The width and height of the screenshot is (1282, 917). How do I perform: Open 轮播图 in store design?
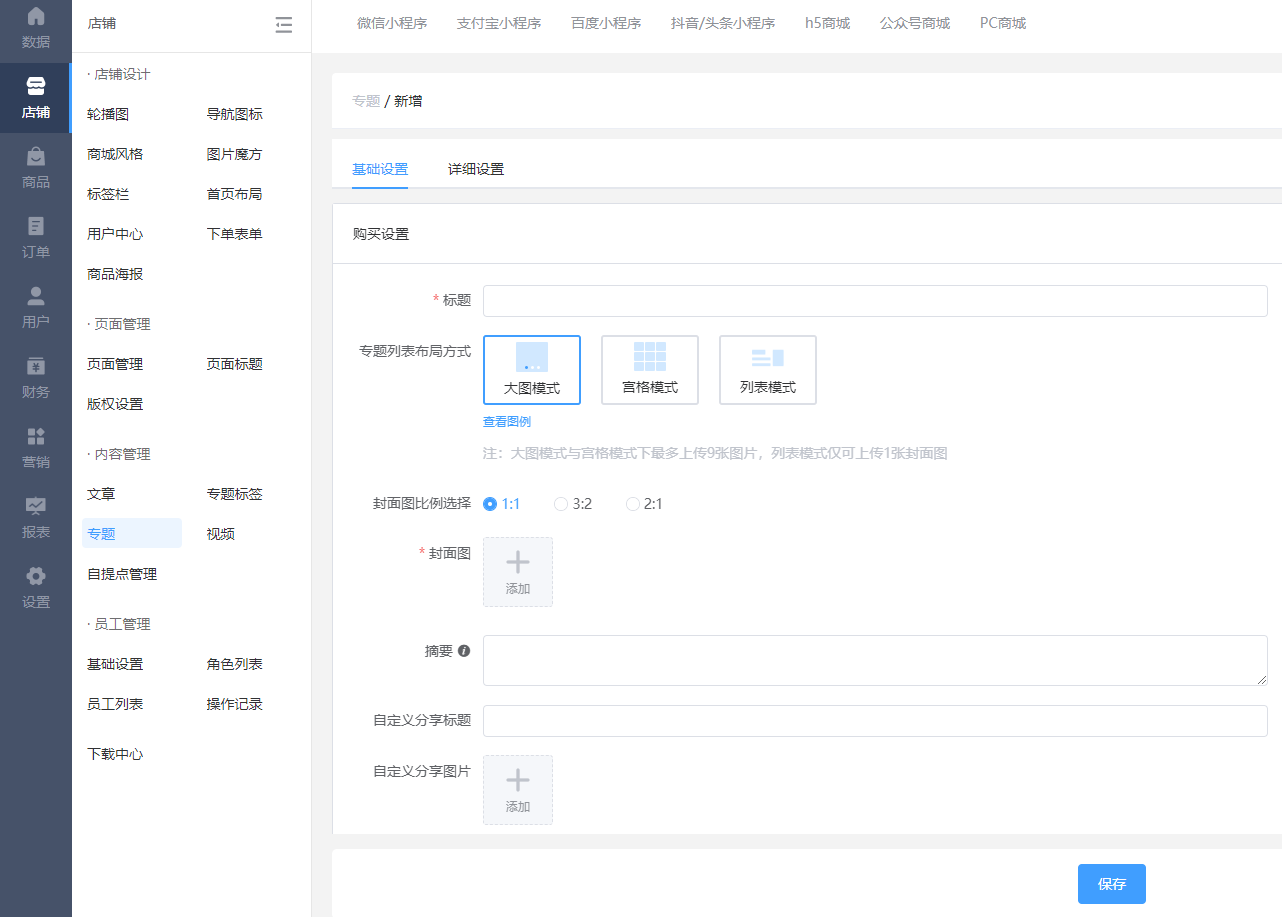[x=108, y=114]
